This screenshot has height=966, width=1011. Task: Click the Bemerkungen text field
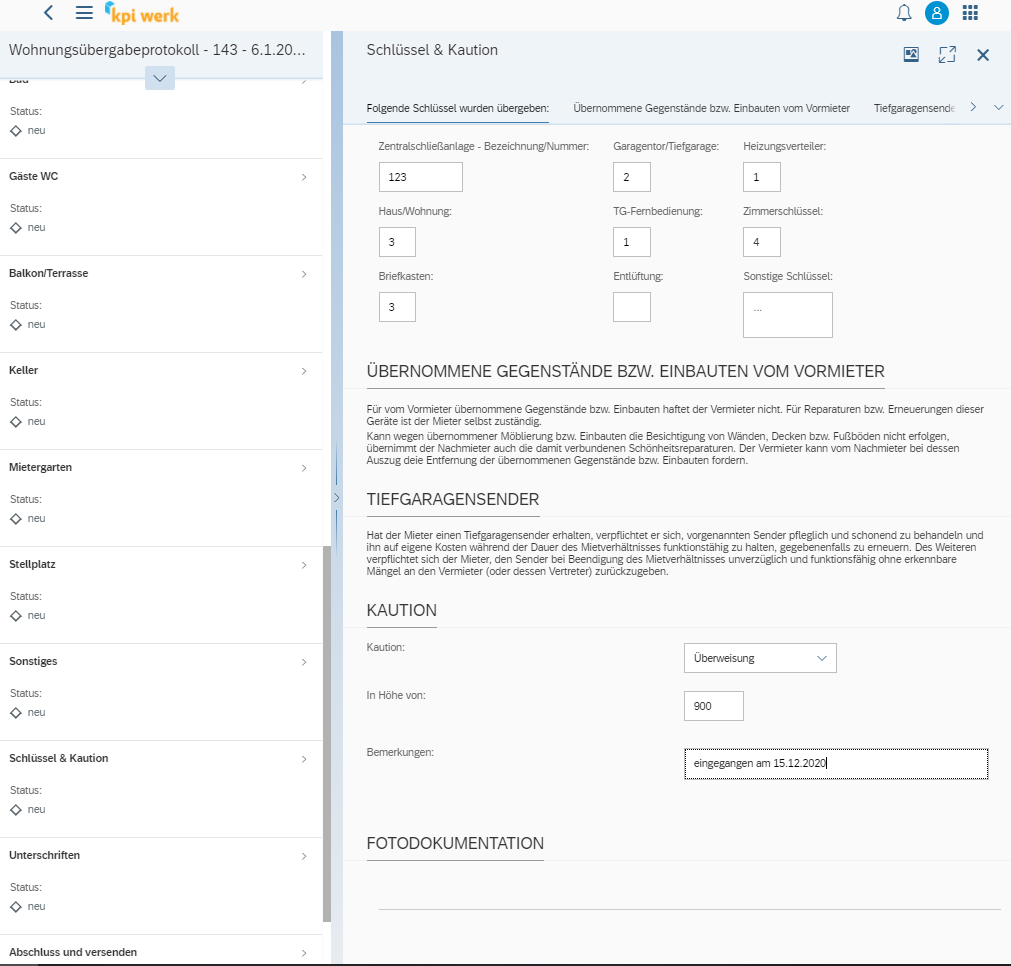(836, 764)
